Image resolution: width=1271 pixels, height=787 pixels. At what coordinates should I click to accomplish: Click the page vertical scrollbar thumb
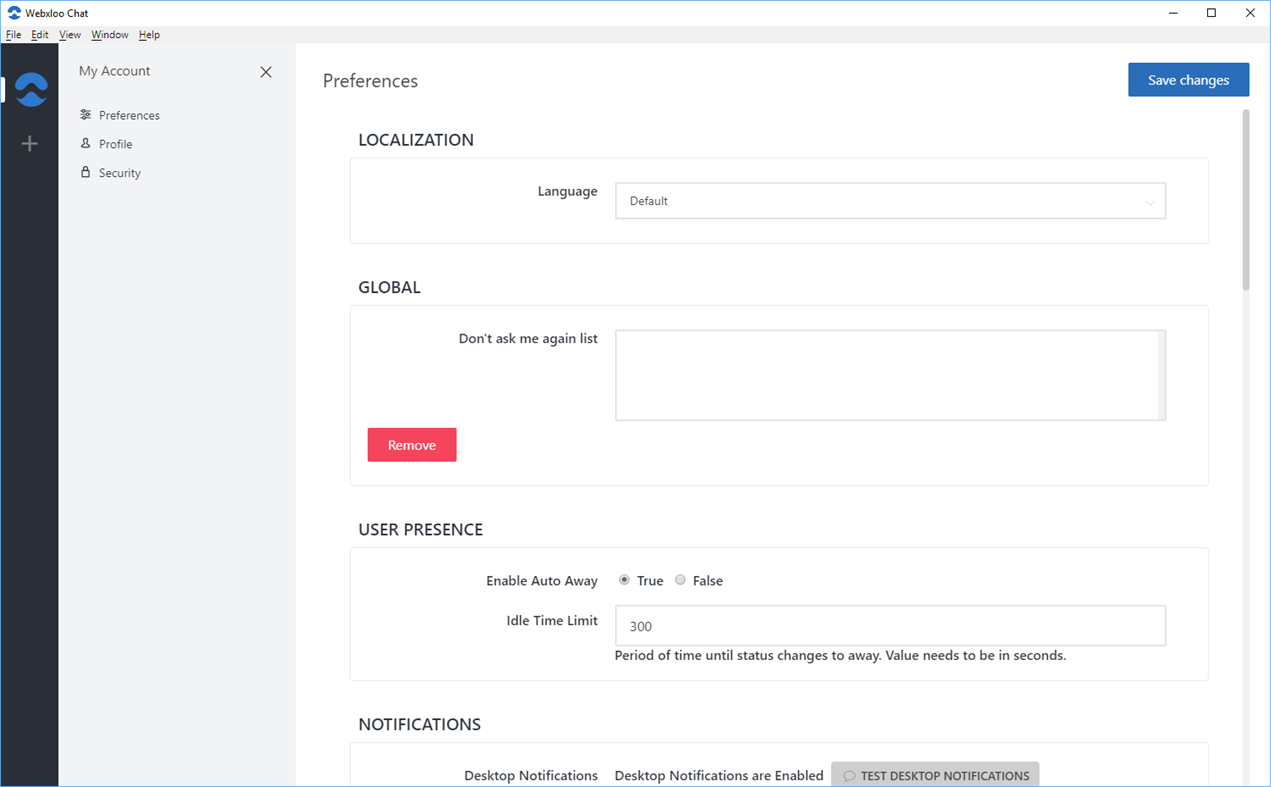[1246, 200]
